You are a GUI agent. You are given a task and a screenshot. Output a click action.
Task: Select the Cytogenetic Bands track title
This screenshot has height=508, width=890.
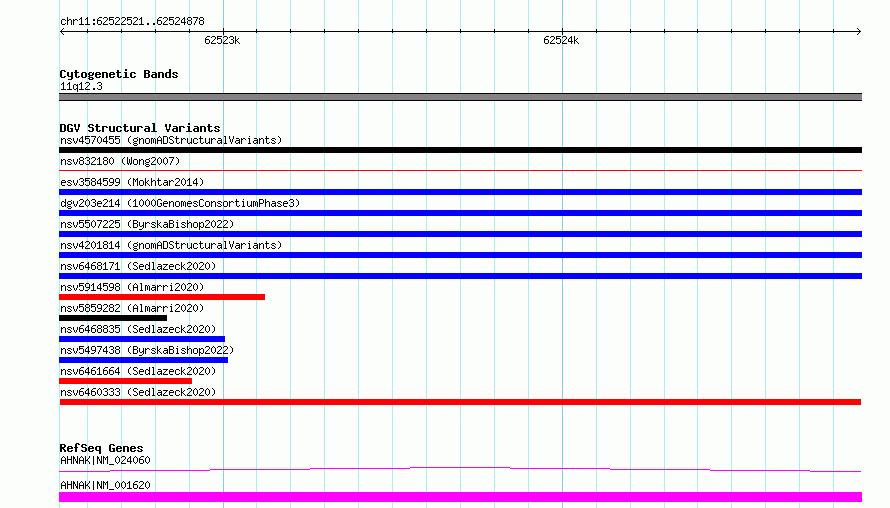pos(119,74)
